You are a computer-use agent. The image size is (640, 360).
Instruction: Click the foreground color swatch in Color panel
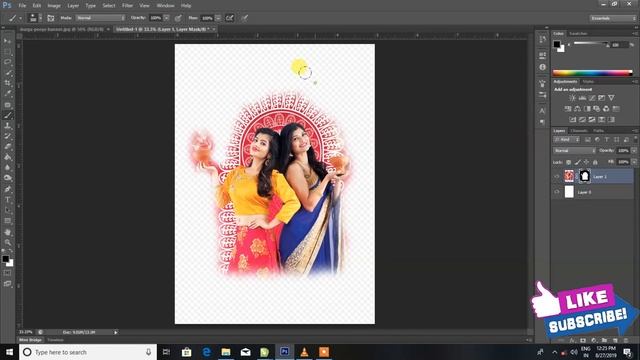(x=557, y=44)
